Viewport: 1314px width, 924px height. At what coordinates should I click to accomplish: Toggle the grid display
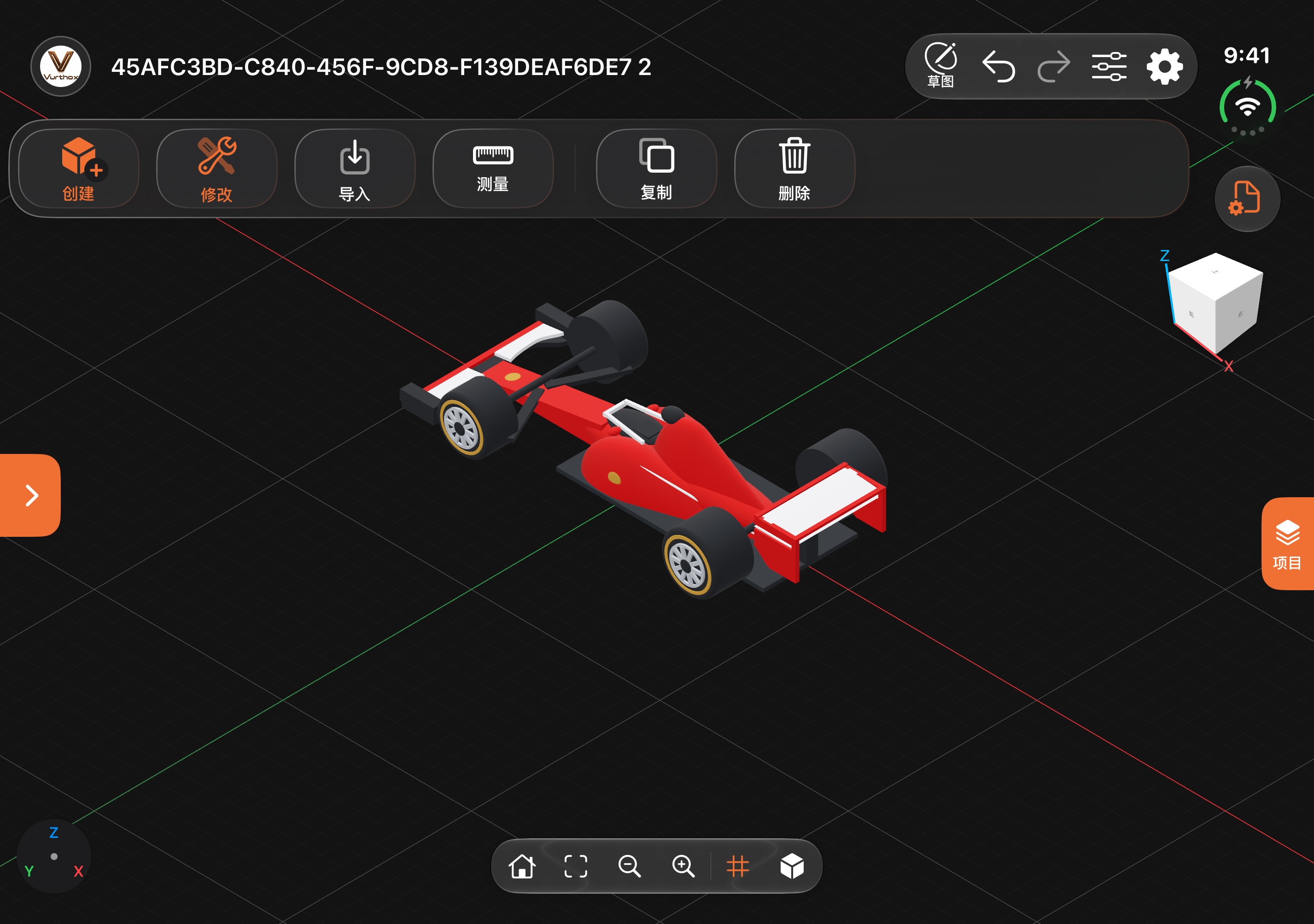tap(738, 866)
